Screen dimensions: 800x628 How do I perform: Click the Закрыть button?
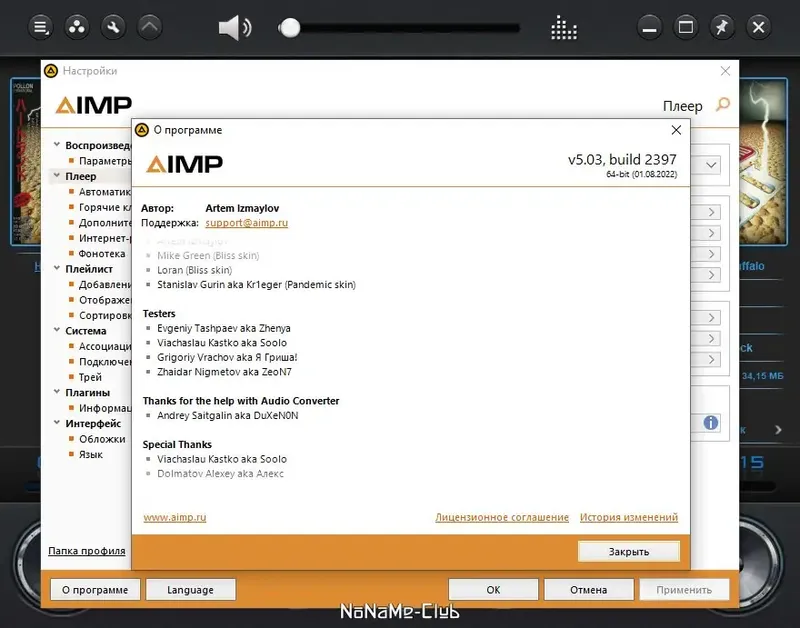point(629,551)
